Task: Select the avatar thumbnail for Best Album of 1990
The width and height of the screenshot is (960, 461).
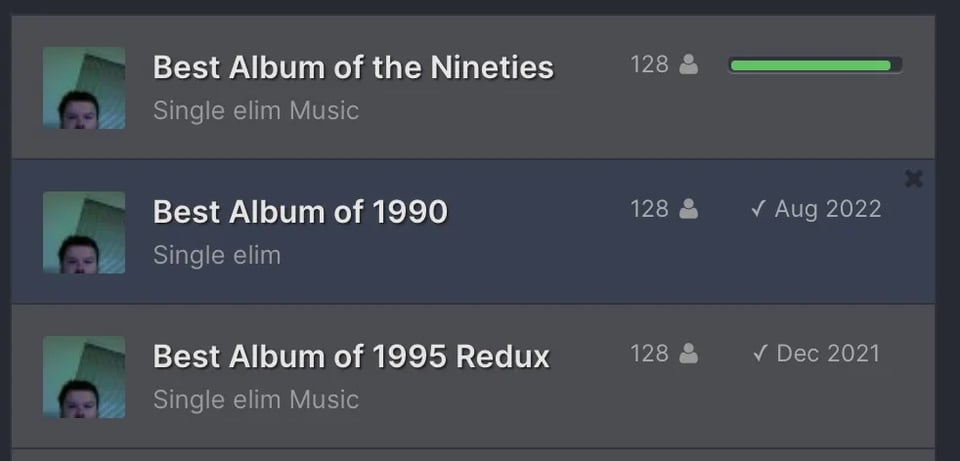Action: tap(84, 233)
